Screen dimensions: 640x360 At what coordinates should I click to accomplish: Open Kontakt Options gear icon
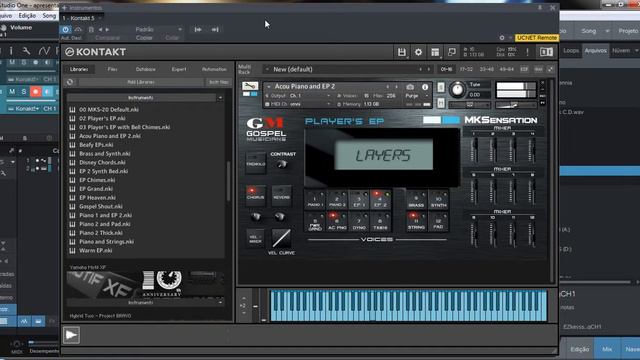pos(418,52)
